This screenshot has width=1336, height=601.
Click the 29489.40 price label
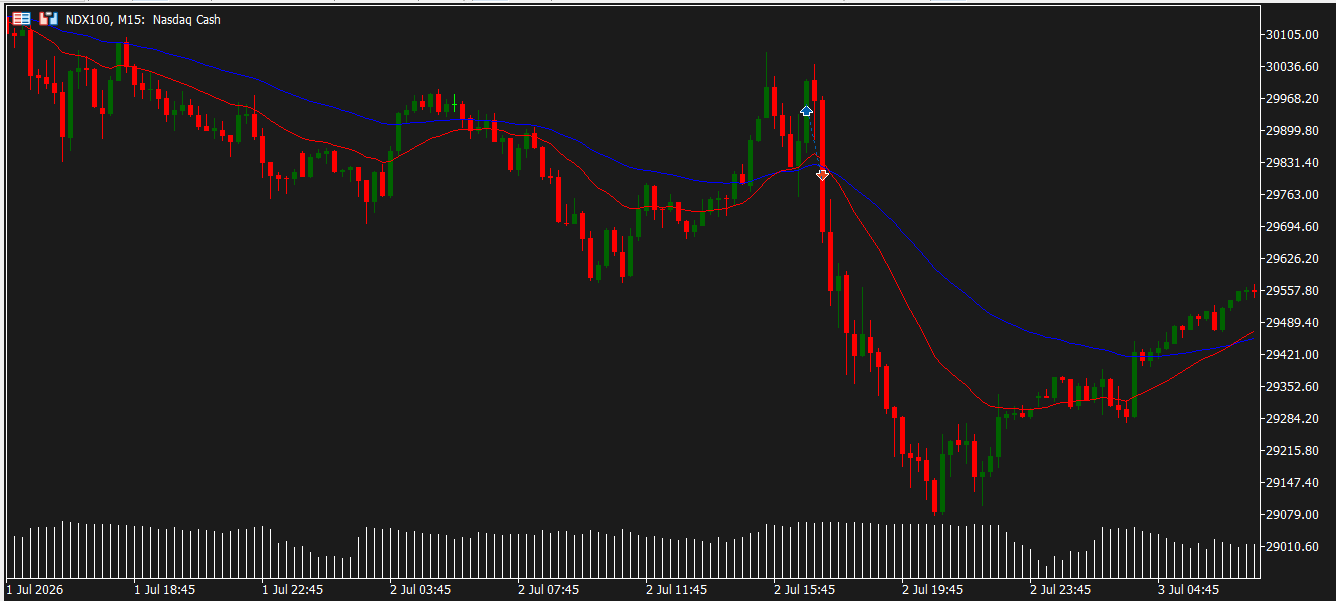(1293, 323)
